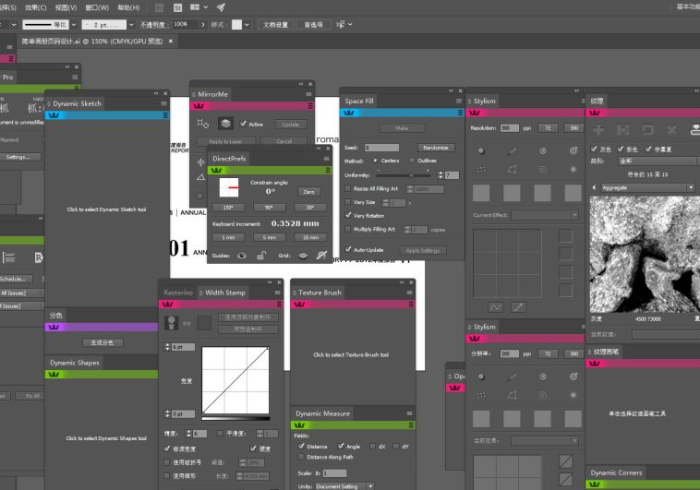The image size is (700, 490).
Task: Click the stamp icon in Width Stamp panel
Action: coord(173,322)
